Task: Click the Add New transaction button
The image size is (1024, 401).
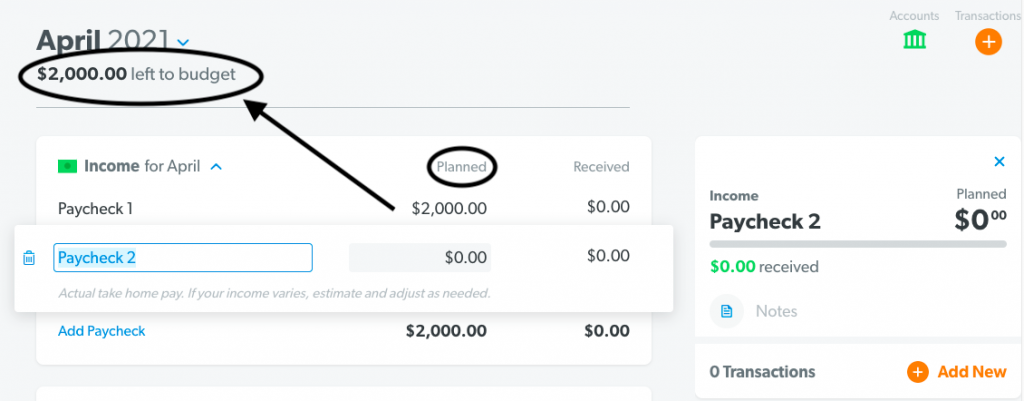Action: click(957, 372)
